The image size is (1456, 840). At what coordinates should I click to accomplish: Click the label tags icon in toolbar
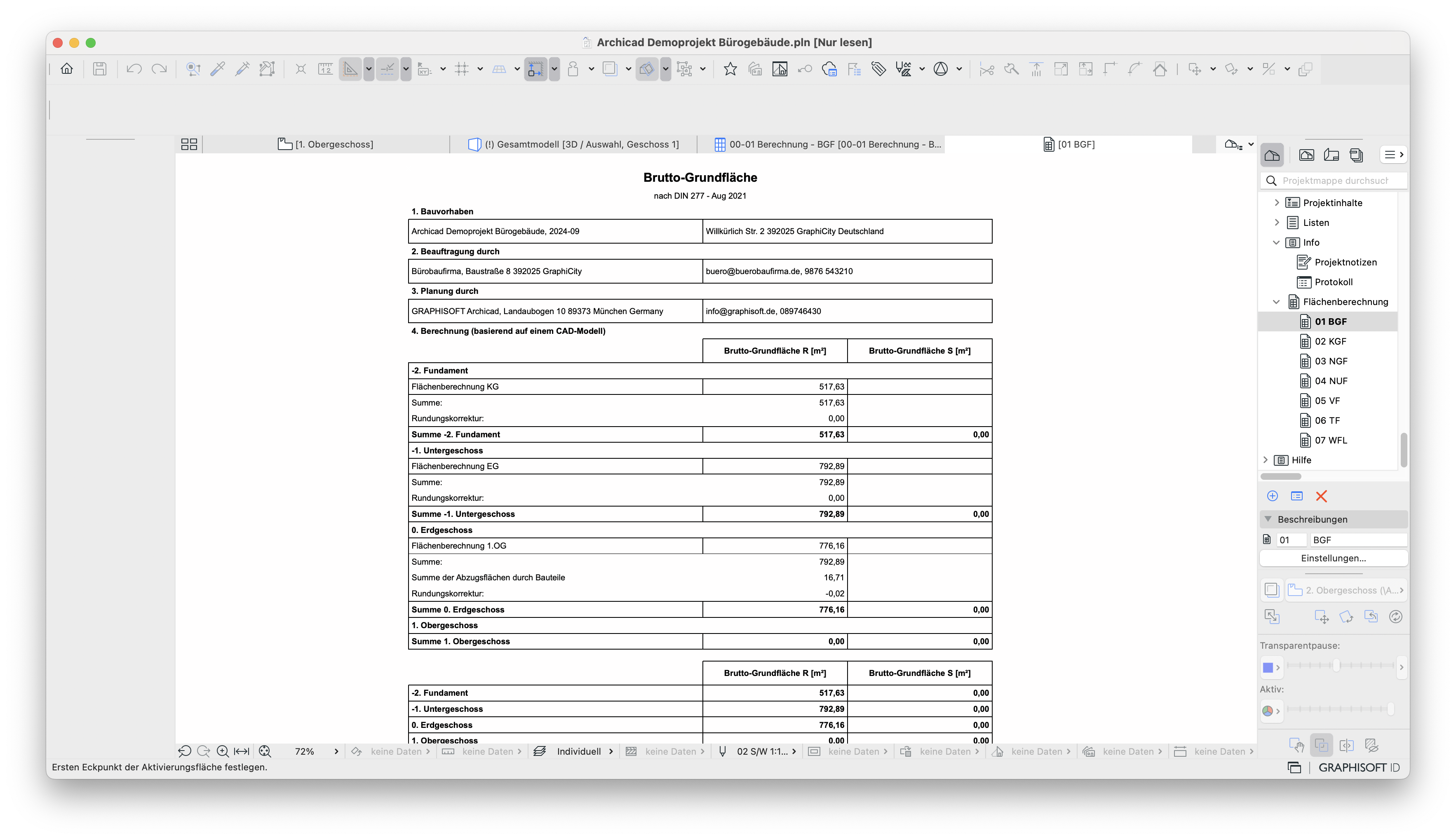(878, 69)
